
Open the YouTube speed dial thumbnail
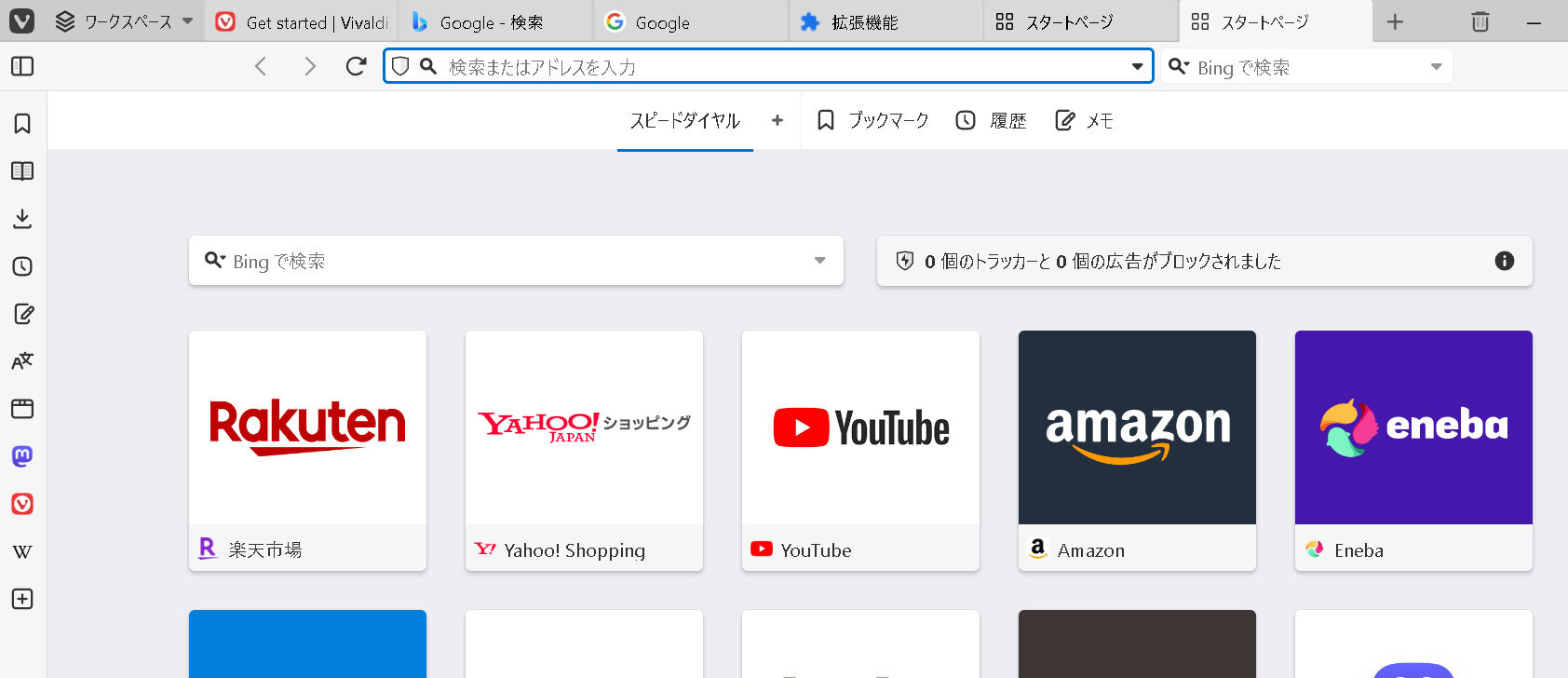click(x=860, y=427)
